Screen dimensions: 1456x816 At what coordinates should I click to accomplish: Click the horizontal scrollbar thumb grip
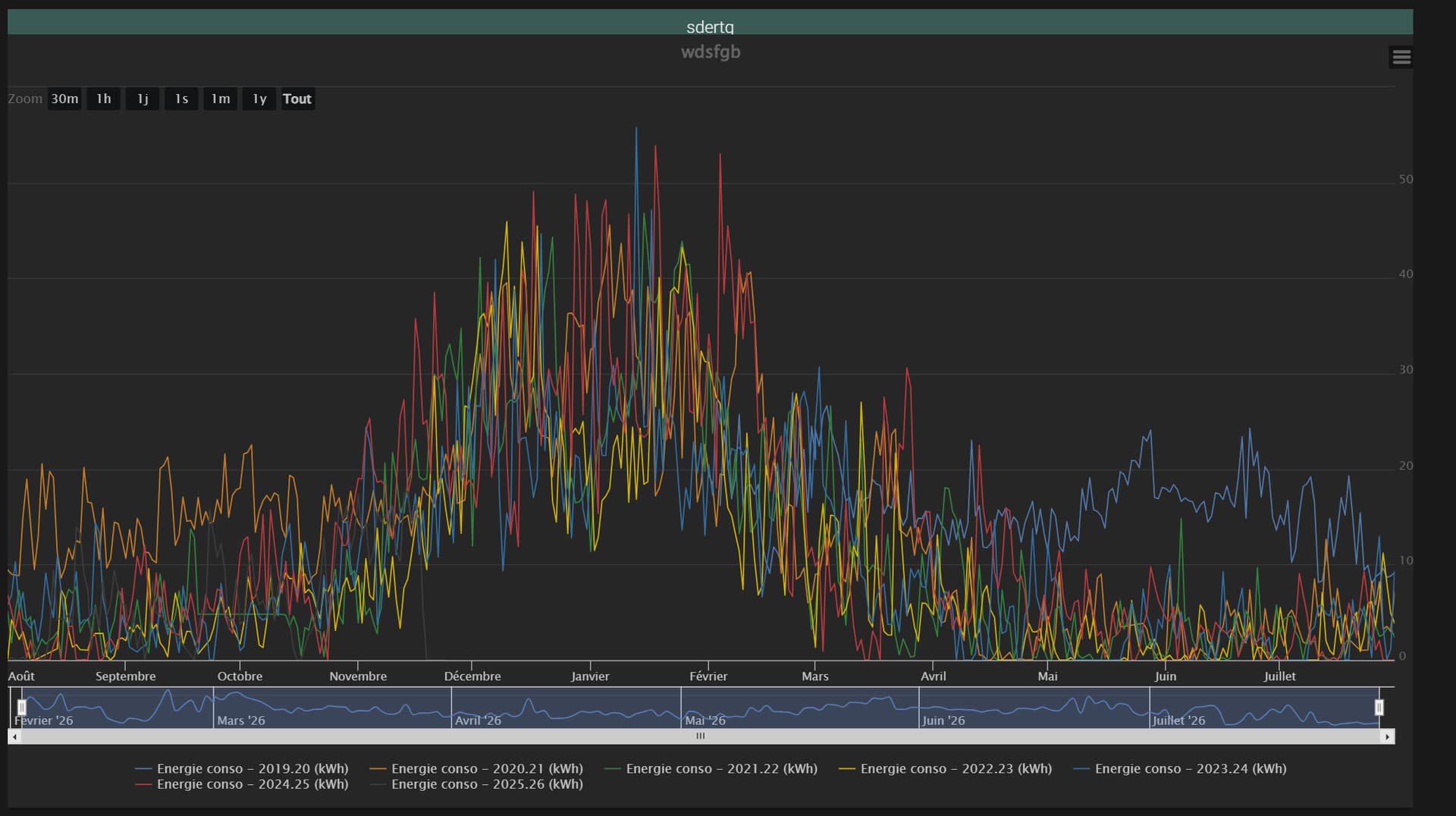(701, 736)
